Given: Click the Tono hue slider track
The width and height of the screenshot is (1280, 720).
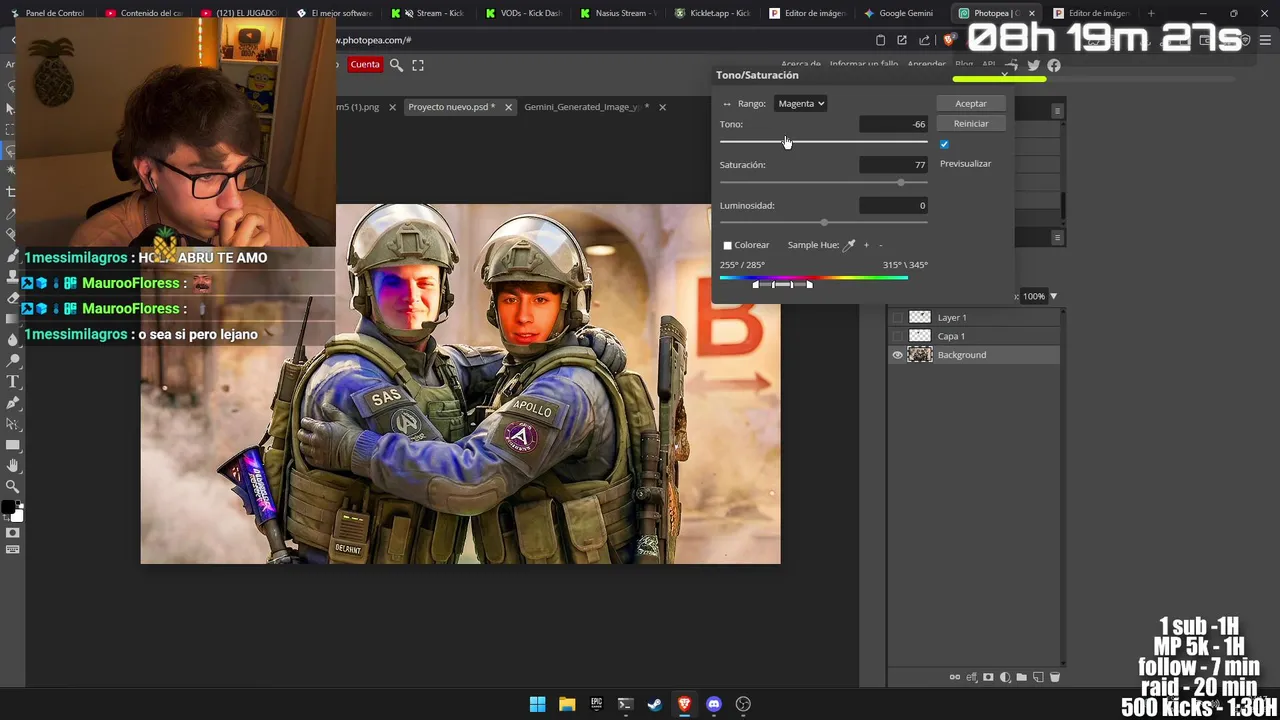Looking at the screenshot, I should point(823,142).
